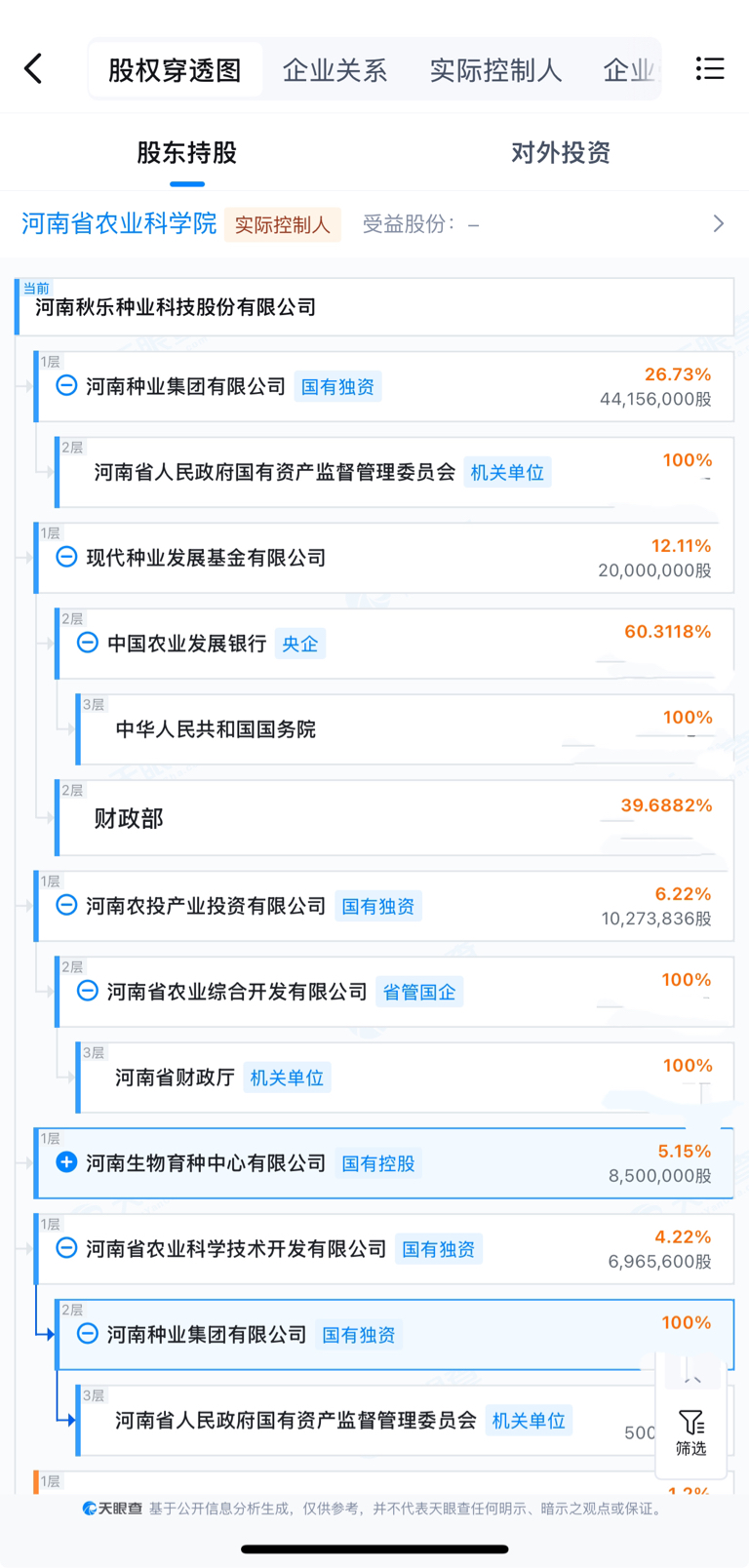The width and height of the screenshot is (749, 1568).
Task: Open the list menu icon at top right
Action: click(x=710, y=68)
